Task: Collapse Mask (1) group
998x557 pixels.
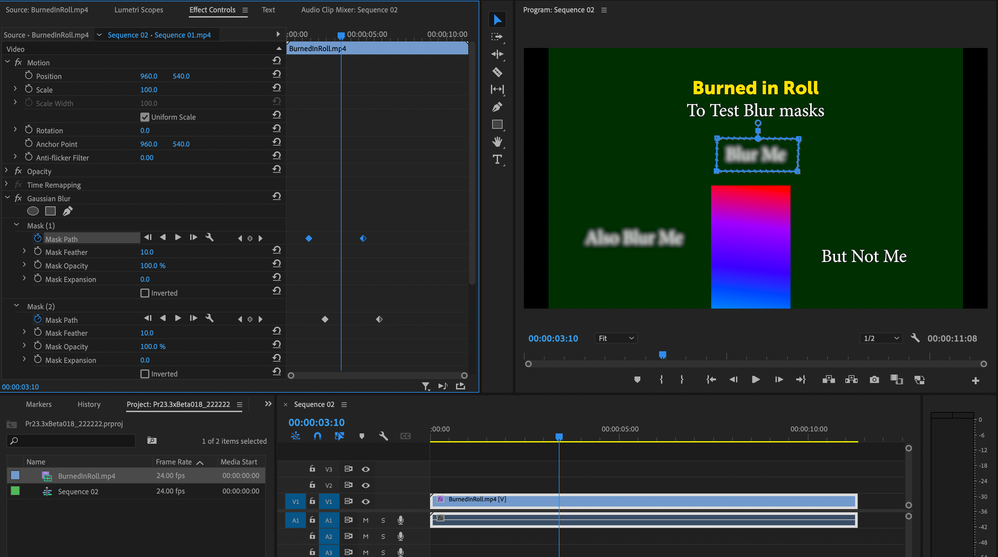Action: click(x=17, y=225)
